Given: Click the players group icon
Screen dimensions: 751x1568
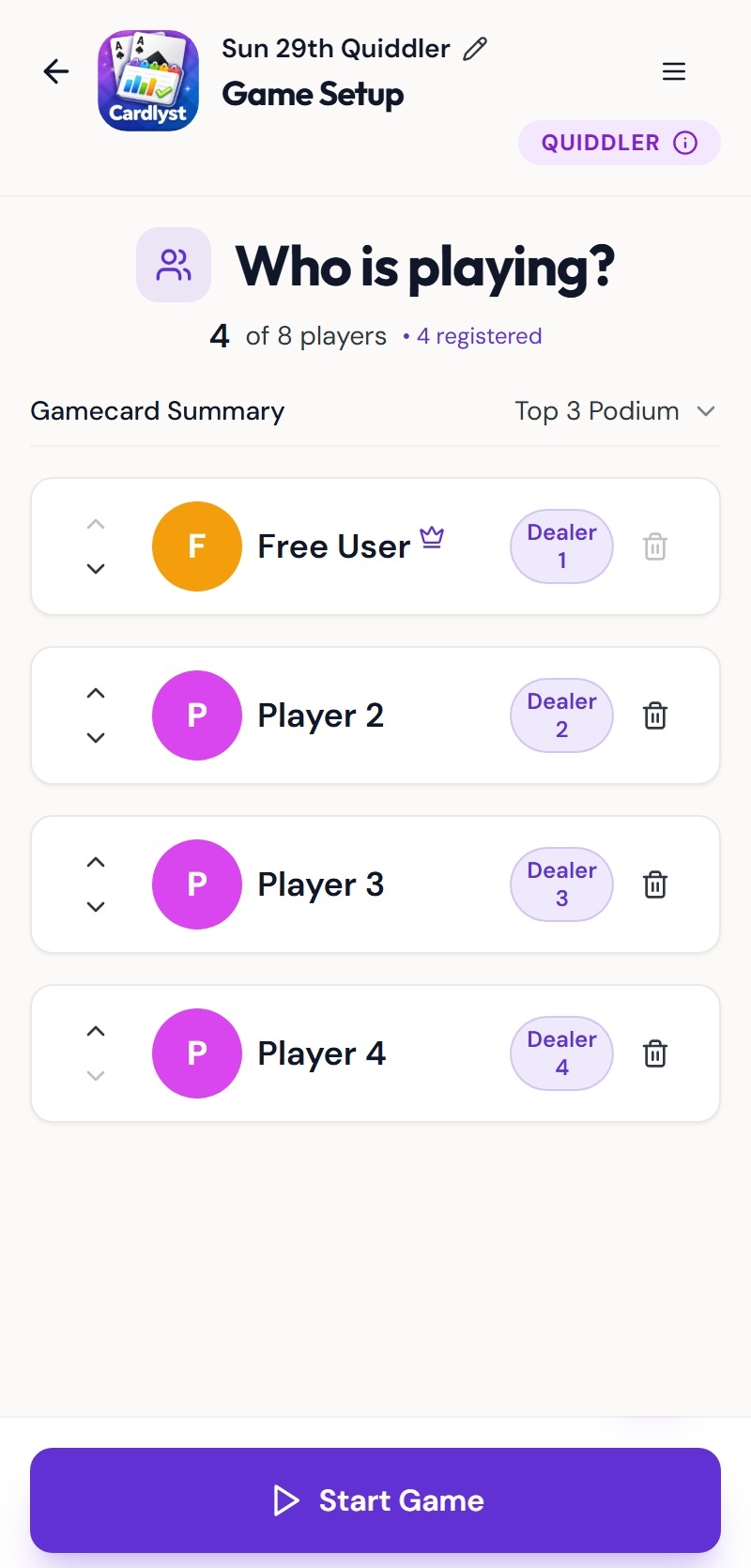Looking at the screenshot, I should click(174, 265).
